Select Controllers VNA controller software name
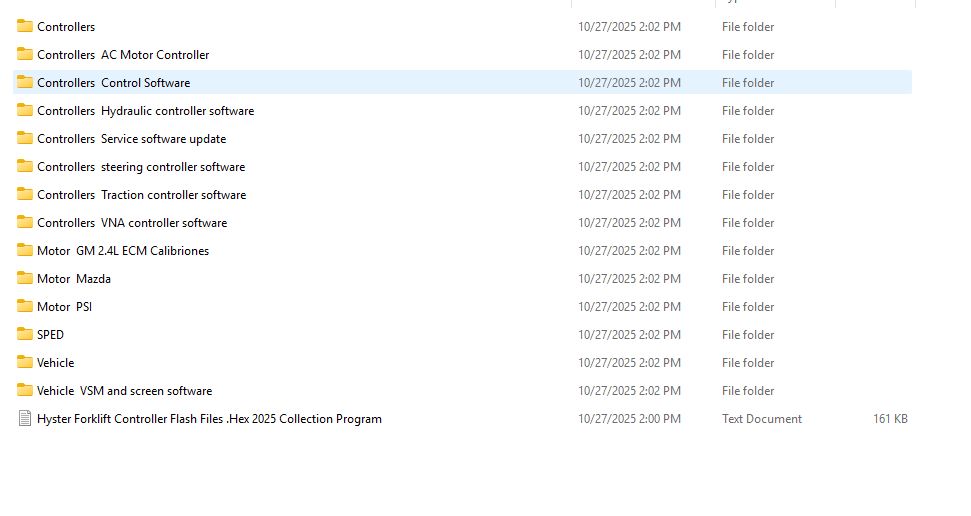 (x=133, y=222)
